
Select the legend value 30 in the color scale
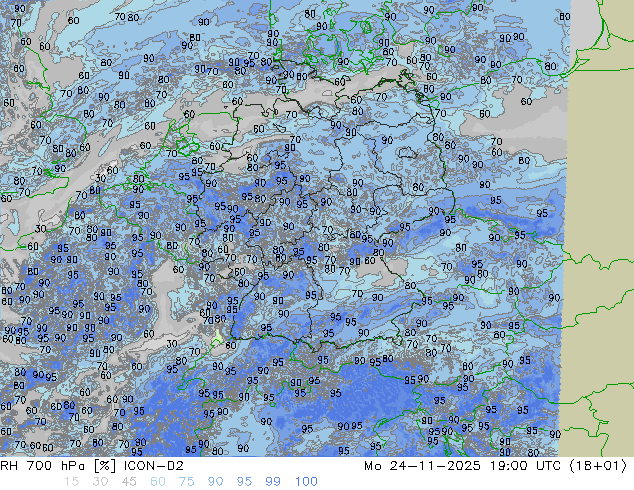point(100,482)
